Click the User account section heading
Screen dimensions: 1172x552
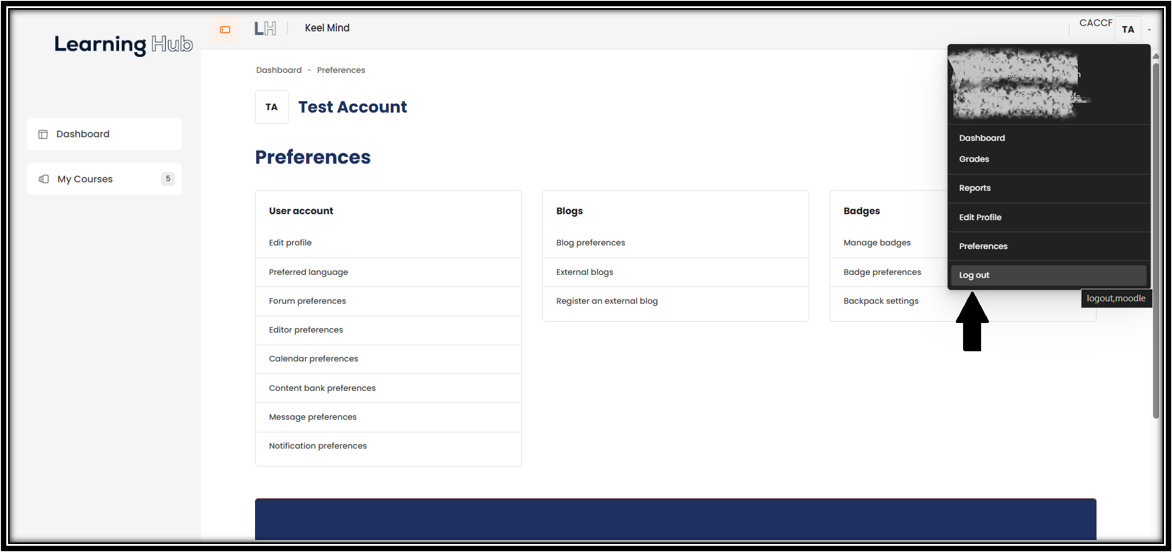[301, 211]
